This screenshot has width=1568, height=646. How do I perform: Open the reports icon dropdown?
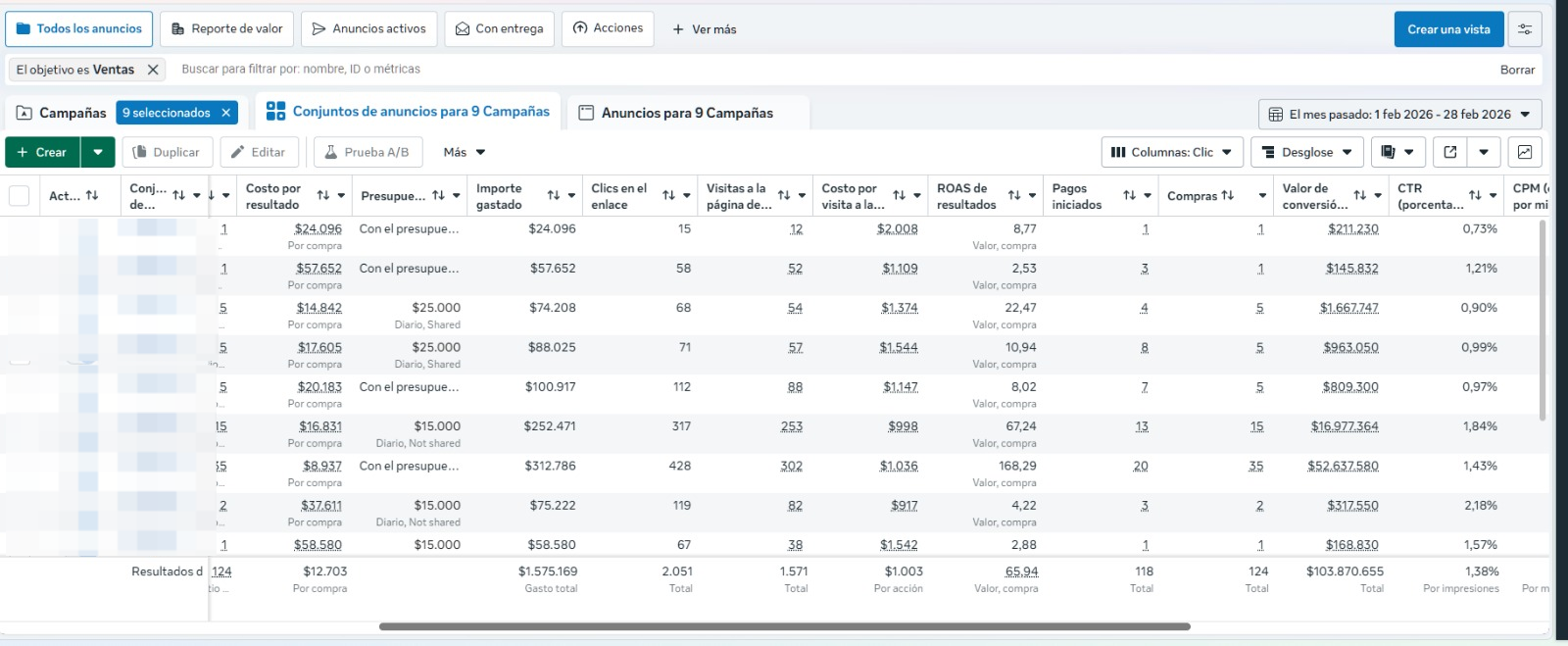pos(1397,152)
